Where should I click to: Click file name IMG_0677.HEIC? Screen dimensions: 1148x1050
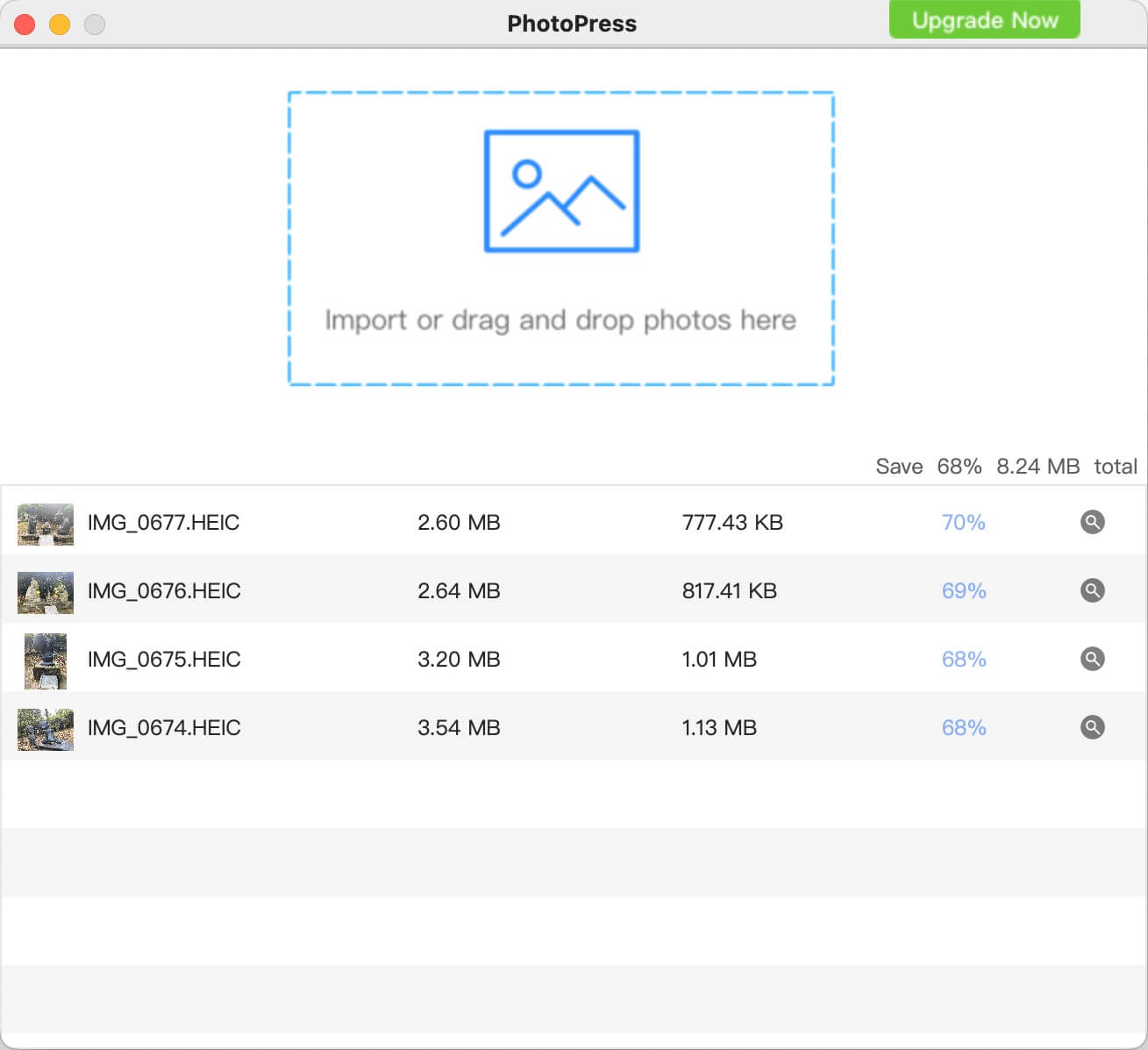(x=163, y=523)
